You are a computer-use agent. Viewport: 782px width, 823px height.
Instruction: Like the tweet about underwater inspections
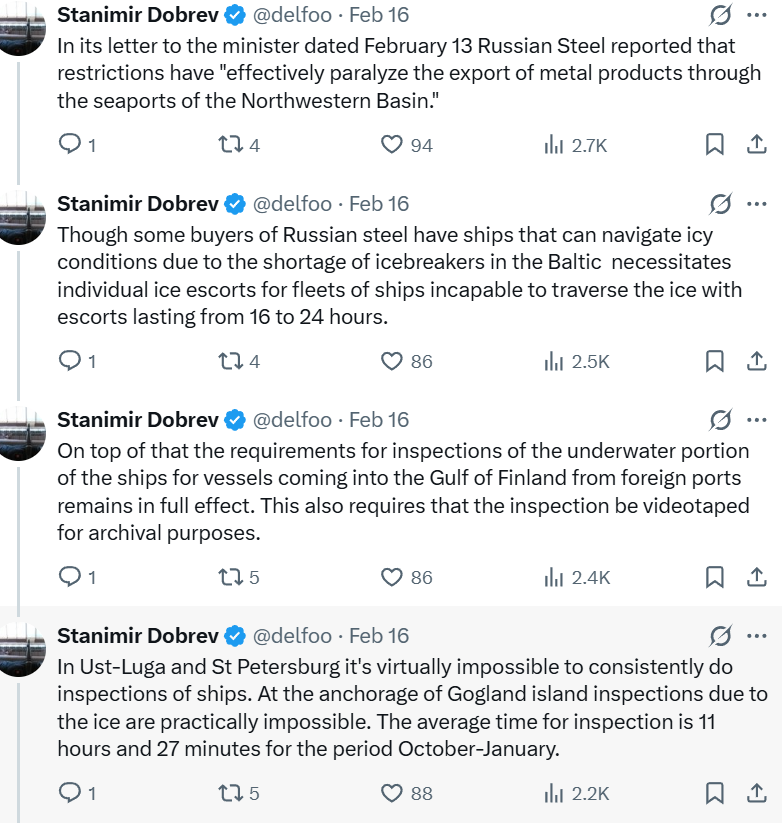[392, 577]
